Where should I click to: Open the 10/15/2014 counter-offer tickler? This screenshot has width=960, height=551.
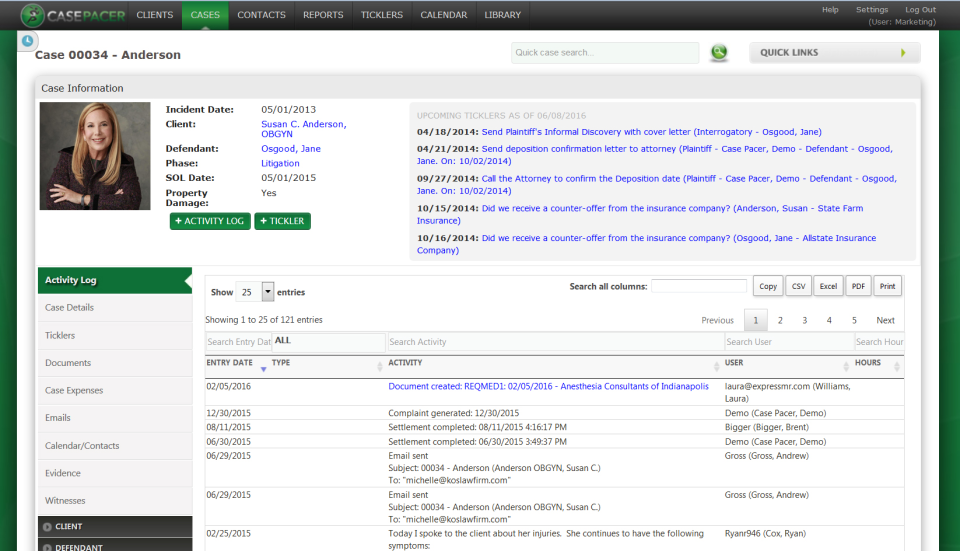click(x=640, y=214)
